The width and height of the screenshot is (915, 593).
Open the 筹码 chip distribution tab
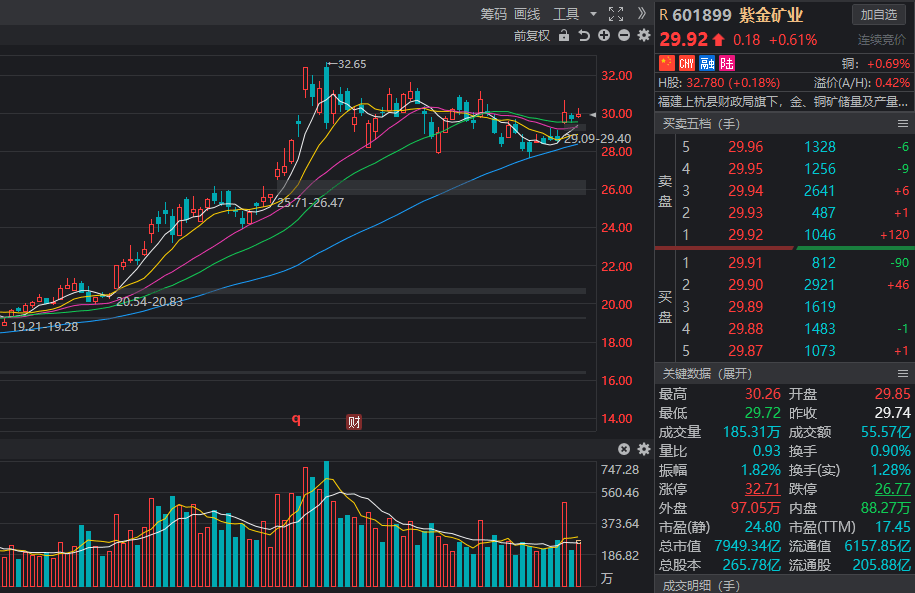point(493,14)
